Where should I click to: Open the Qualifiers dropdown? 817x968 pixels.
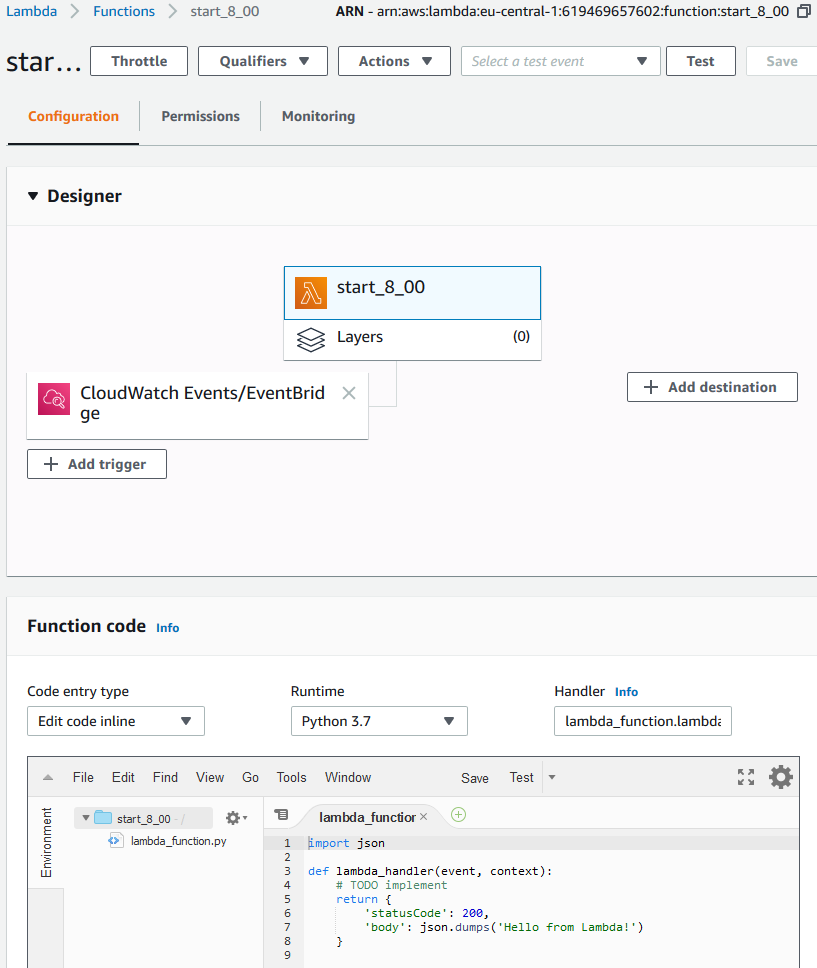coord(262,61)
